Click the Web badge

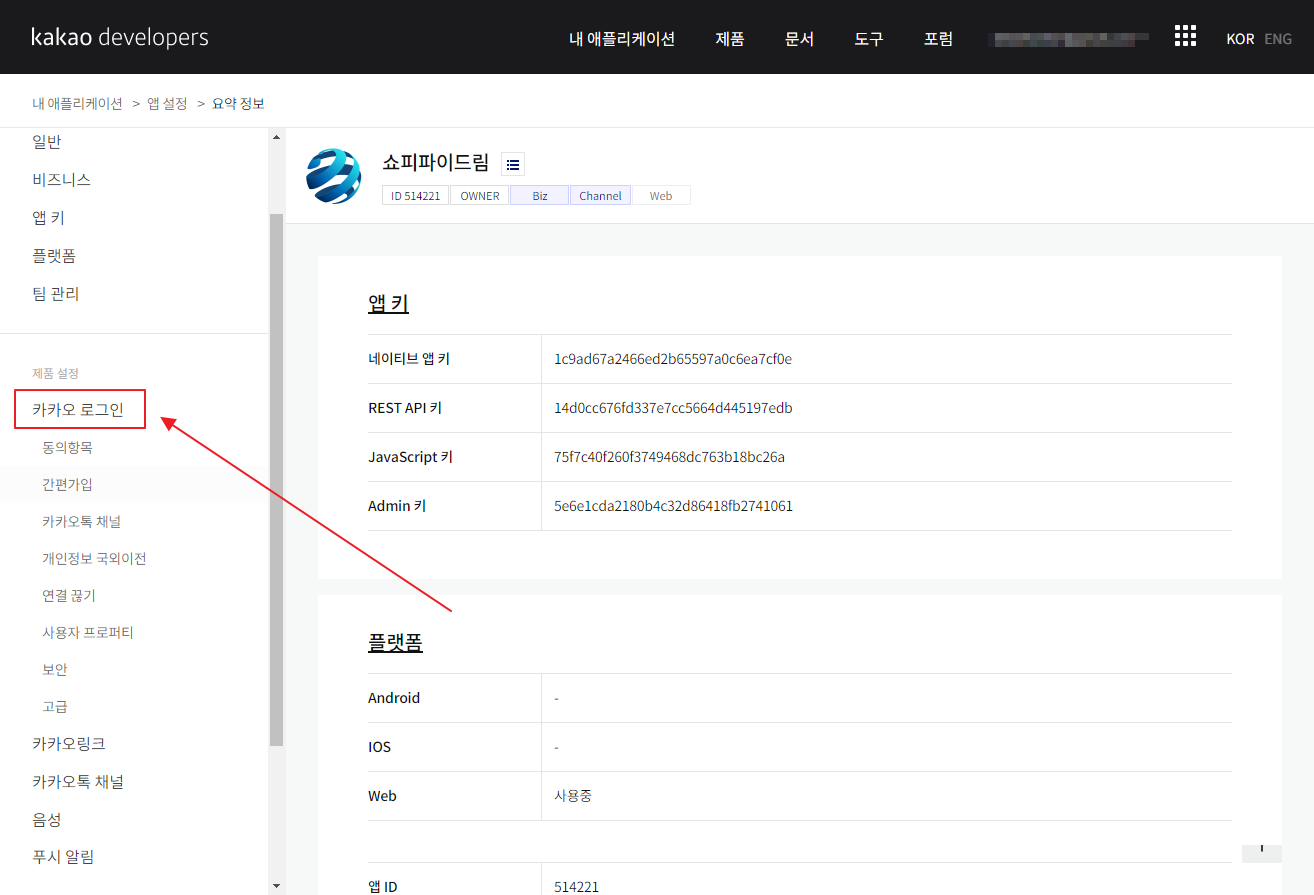coord(661,196)
